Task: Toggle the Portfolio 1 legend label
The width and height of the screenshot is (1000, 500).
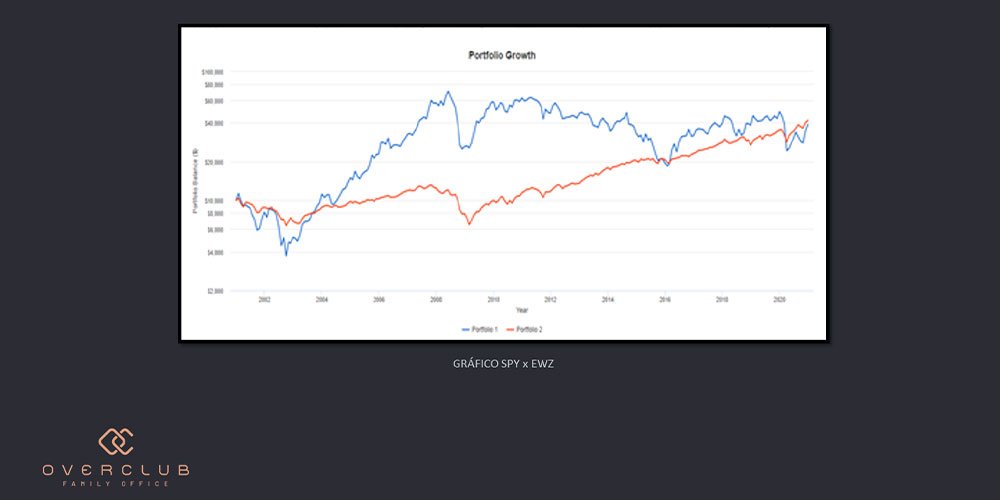Action: click(484, 329)
